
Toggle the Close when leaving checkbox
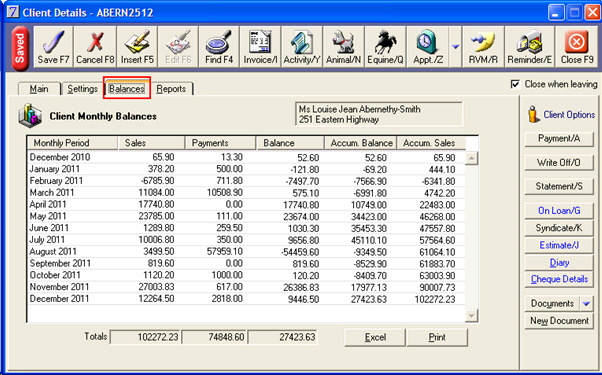coord(515,84)
